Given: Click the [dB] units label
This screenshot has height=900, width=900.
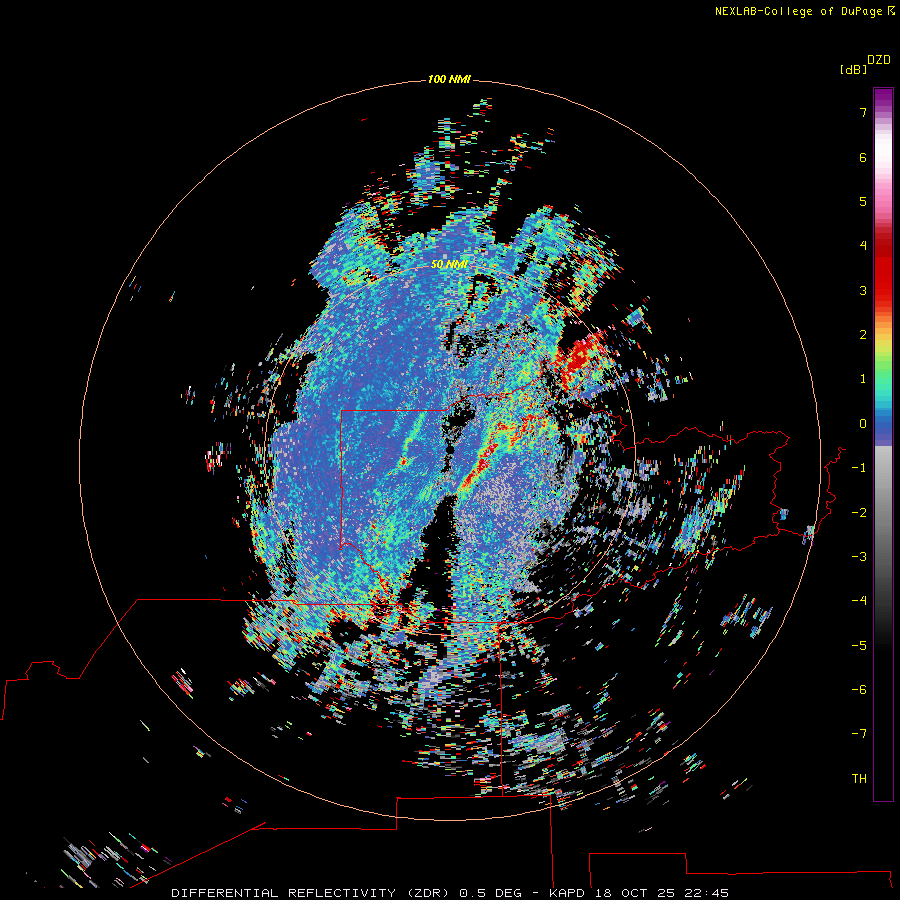Looking at the screenshot, I should tap(853, 69).
